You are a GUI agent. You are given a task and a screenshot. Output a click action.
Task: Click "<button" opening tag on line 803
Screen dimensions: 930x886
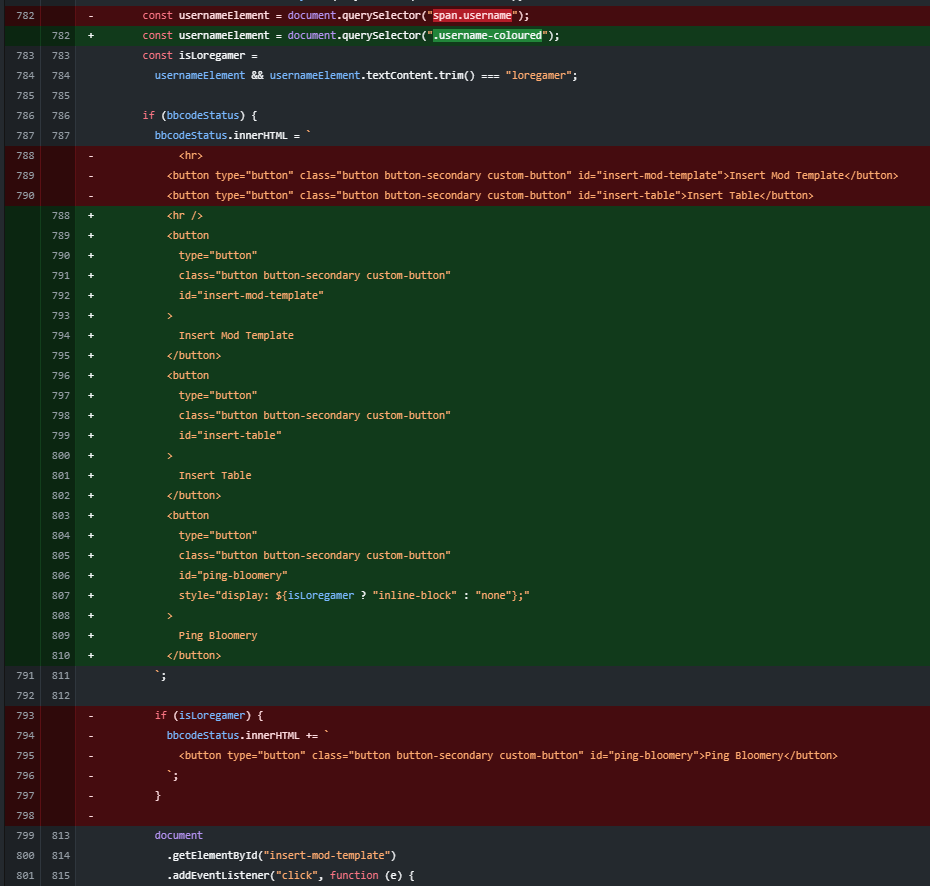pos(188,516)
